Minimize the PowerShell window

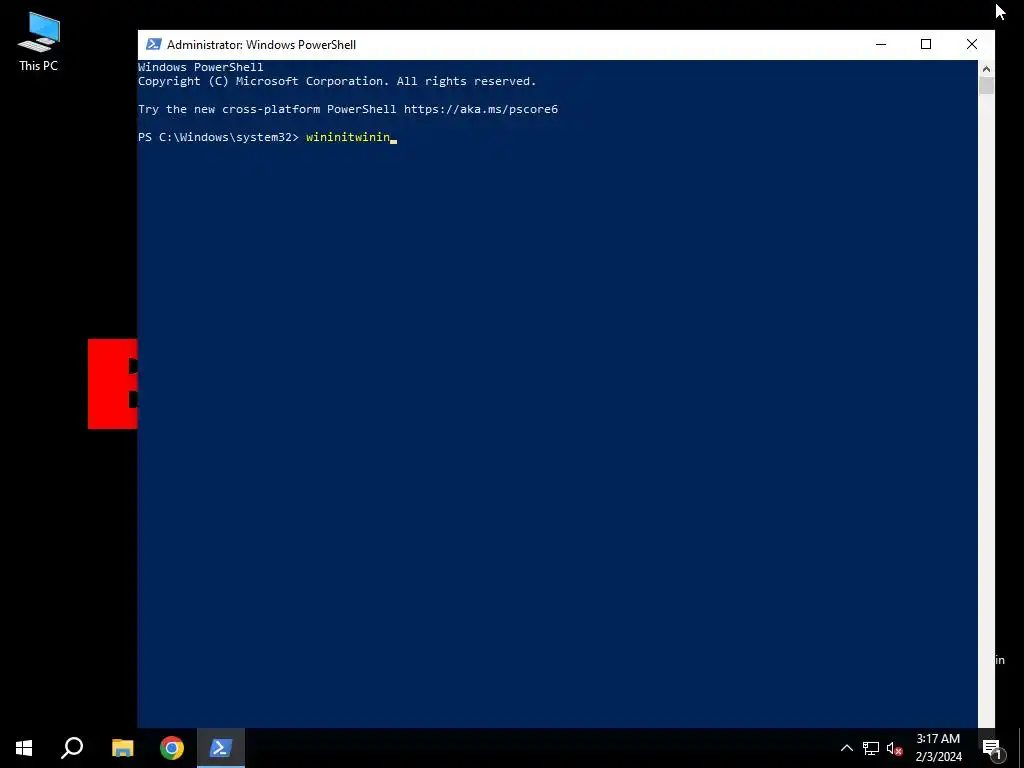pos(881,44)
